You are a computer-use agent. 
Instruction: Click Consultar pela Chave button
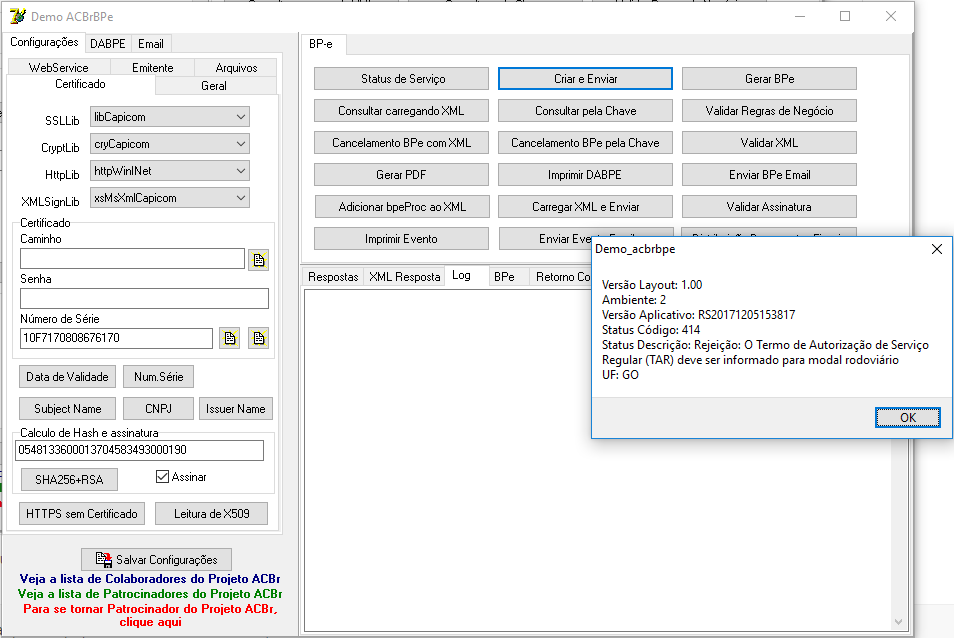(585, 111)
